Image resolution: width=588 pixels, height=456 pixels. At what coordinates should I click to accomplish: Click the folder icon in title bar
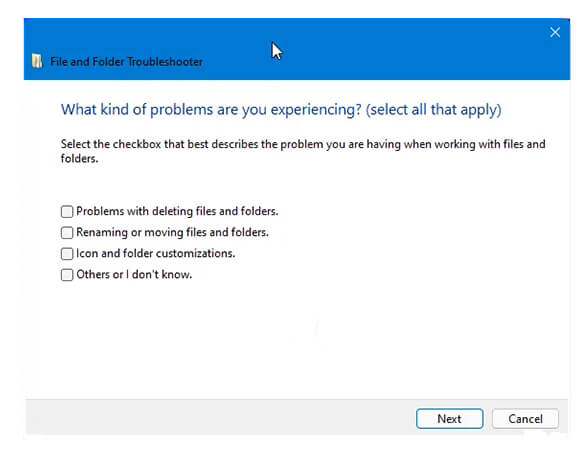[x=37, y=61]
